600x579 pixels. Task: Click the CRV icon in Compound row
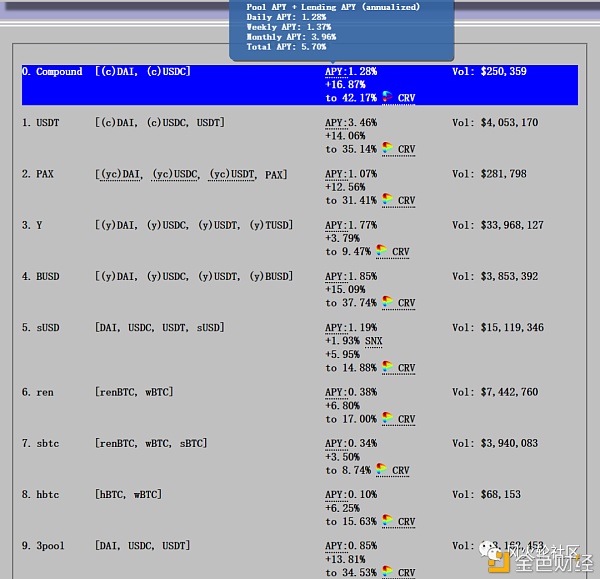pos(387,97)
